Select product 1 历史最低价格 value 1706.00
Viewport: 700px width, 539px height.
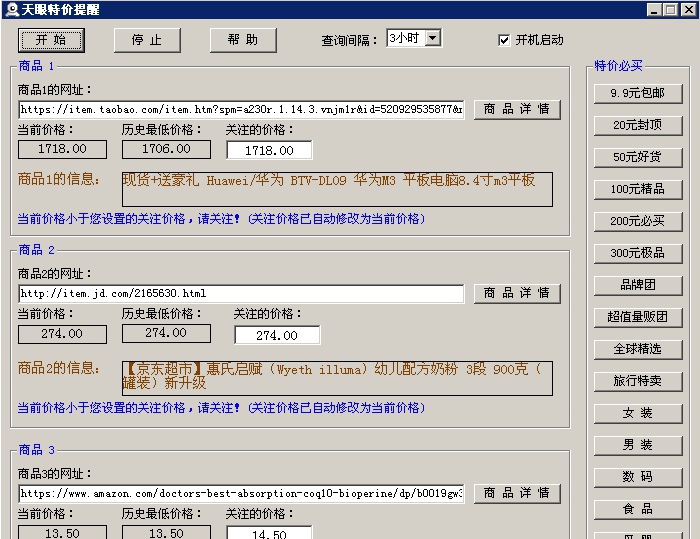coord(167,149)
